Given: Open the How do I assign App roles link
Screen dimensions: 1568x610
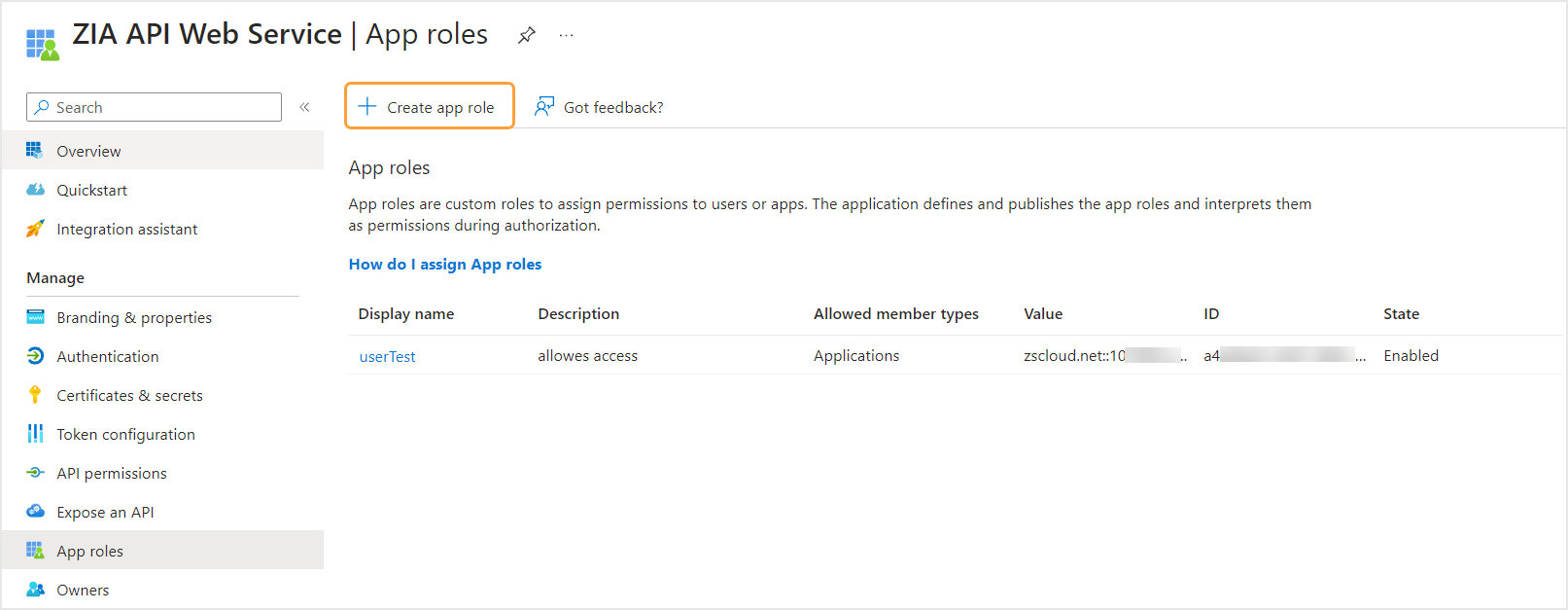Looking at the screenshot, I should 444,265.
